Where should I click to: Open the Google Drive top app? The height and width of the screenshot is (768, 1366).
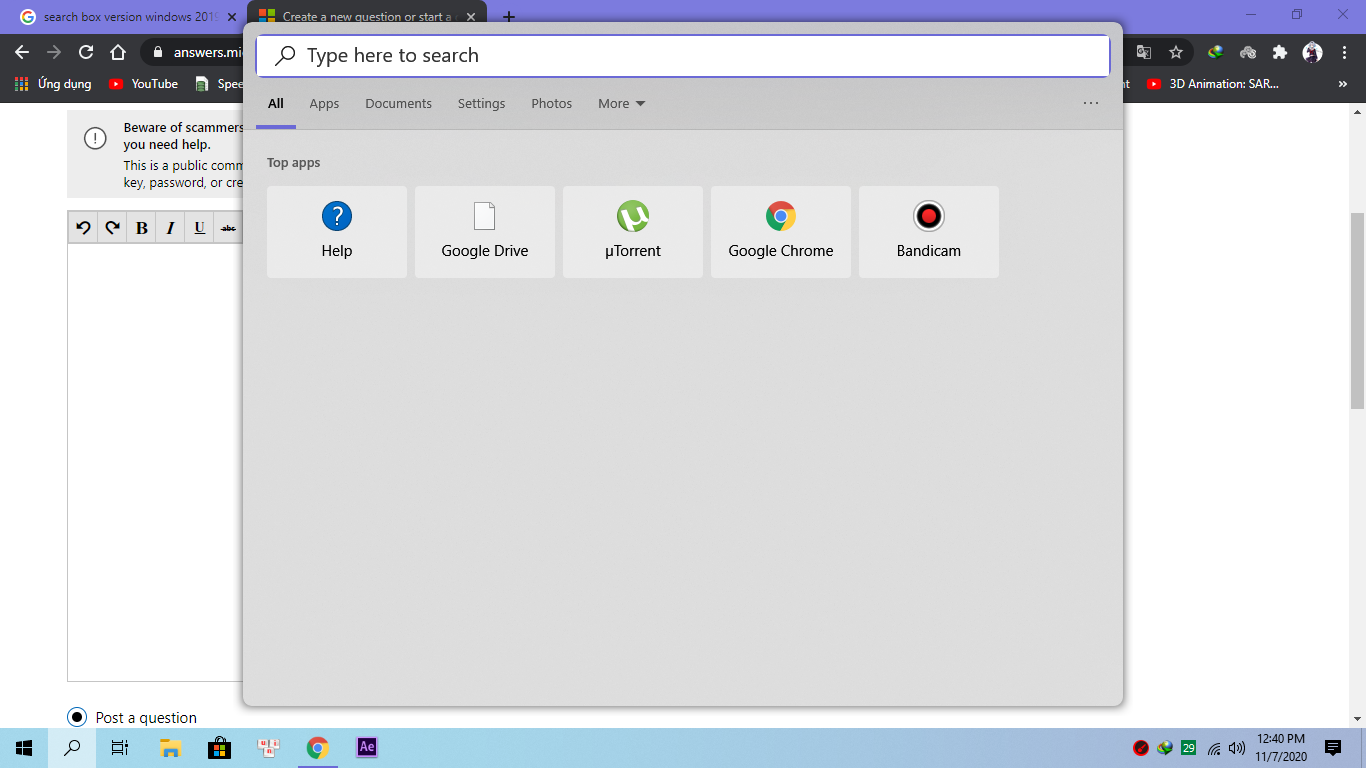tap(485, 232)
